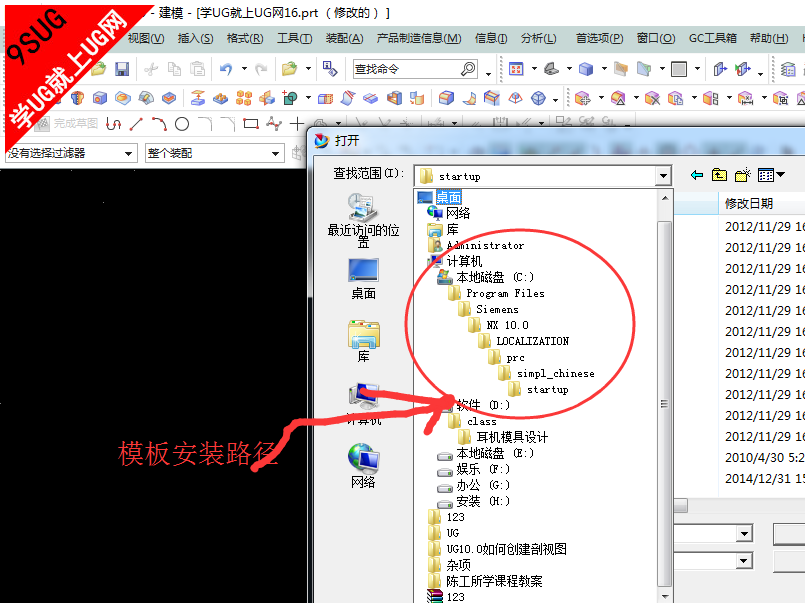Create new folder in Open dialog
The width and height of the screenshot is (805, 603).
tap(742, 176)
